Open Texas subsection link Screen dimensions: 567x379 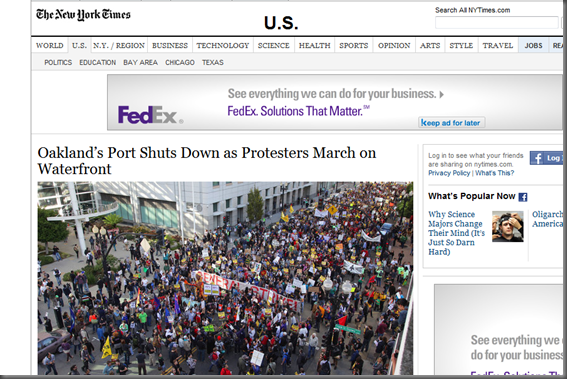pos(213,63)
